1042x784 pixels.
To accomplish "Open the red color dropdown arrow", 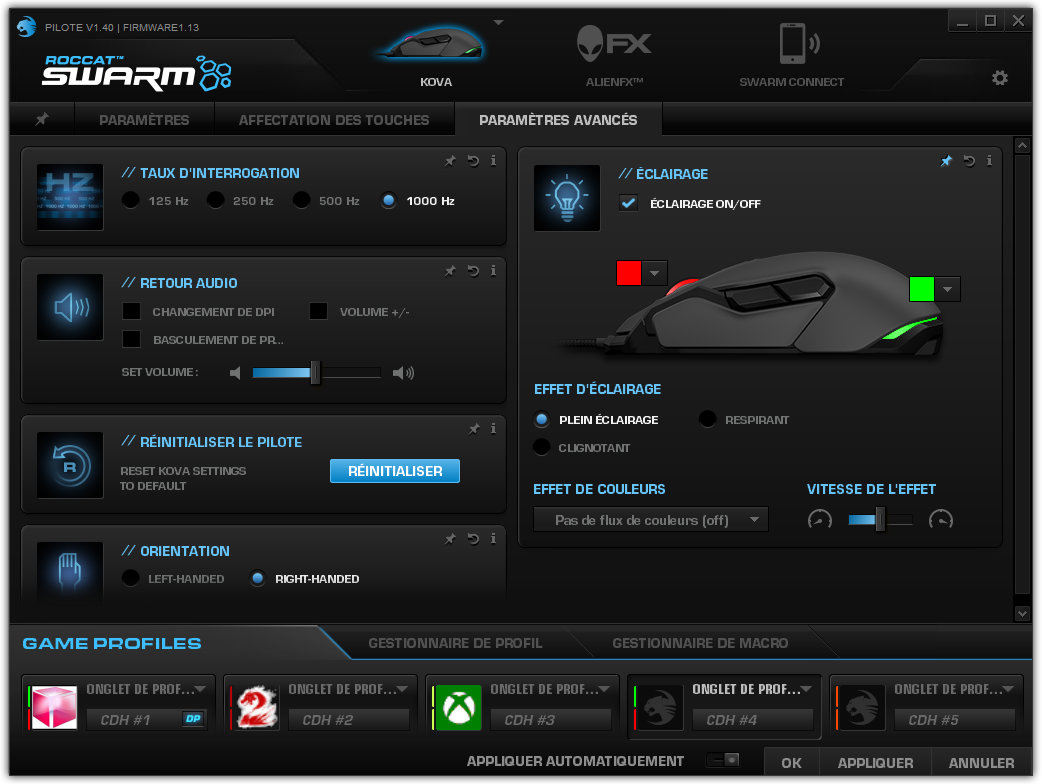I will tap(655, 273).
